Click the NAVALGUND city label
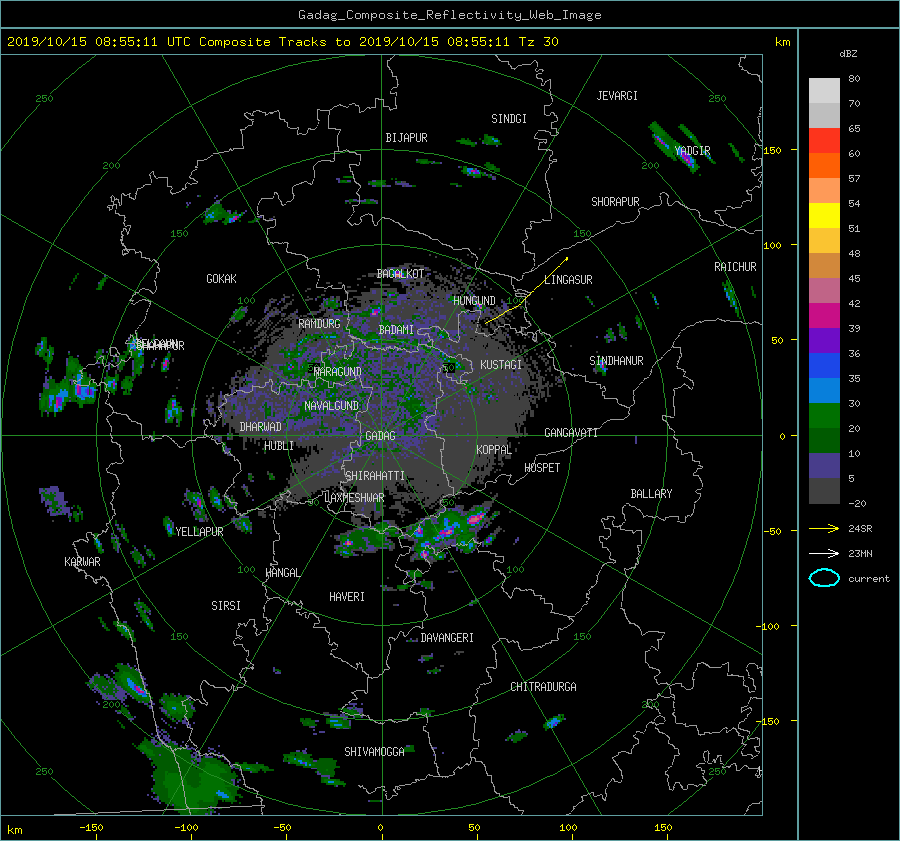 tap(331, 405)
